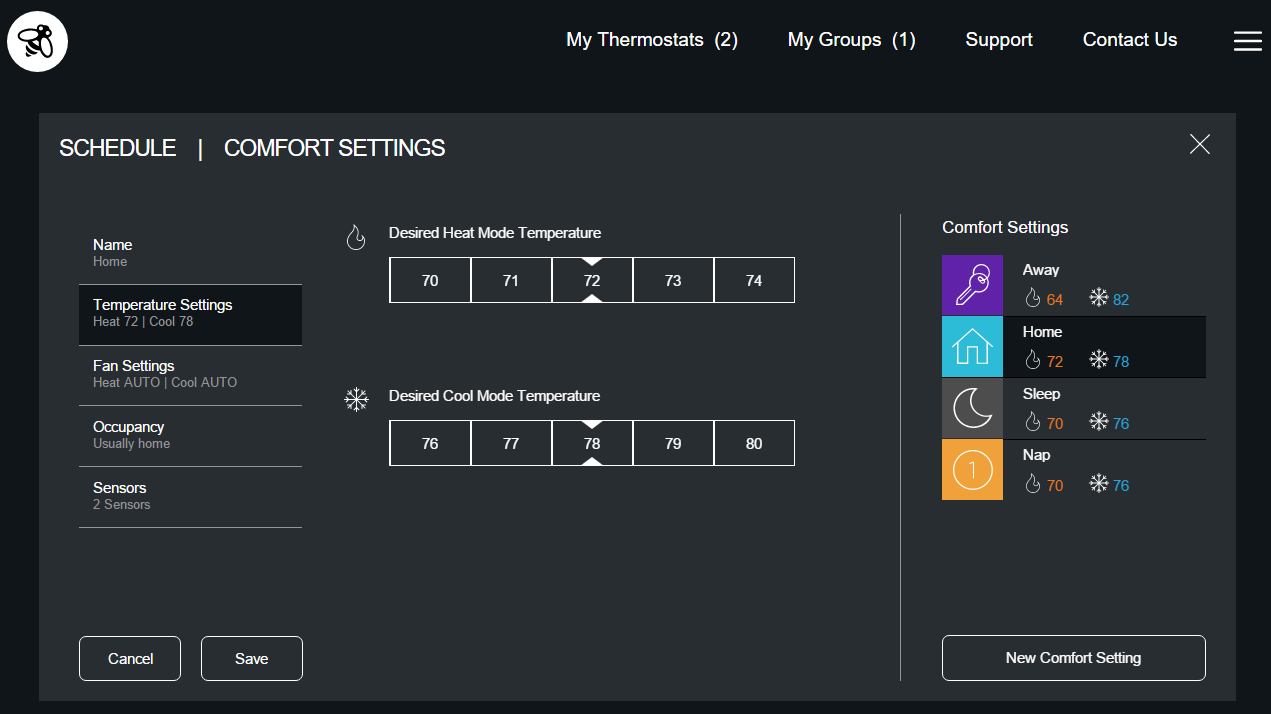The height and width of the screenshot is (714, 1271).
Task: Go to My Thermostats
Action: tap(651, 40)
